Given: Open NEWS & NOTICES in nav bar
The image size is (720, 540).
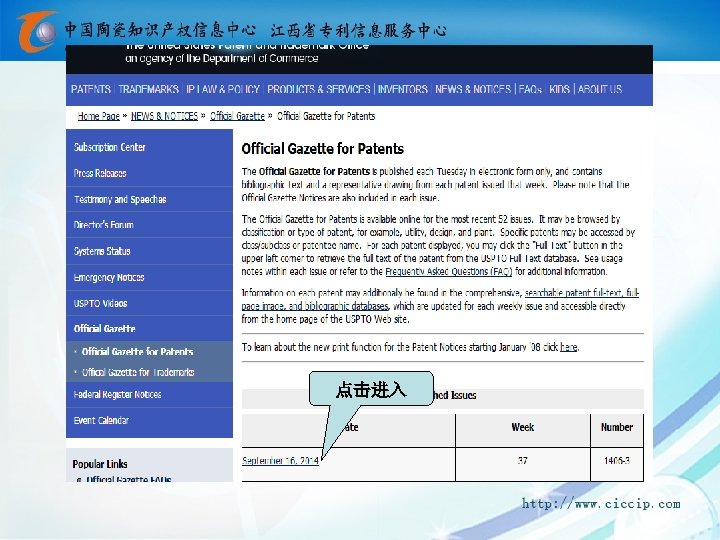Looking at the screenshot, I should pyautogui.click(x=473, y=89).
